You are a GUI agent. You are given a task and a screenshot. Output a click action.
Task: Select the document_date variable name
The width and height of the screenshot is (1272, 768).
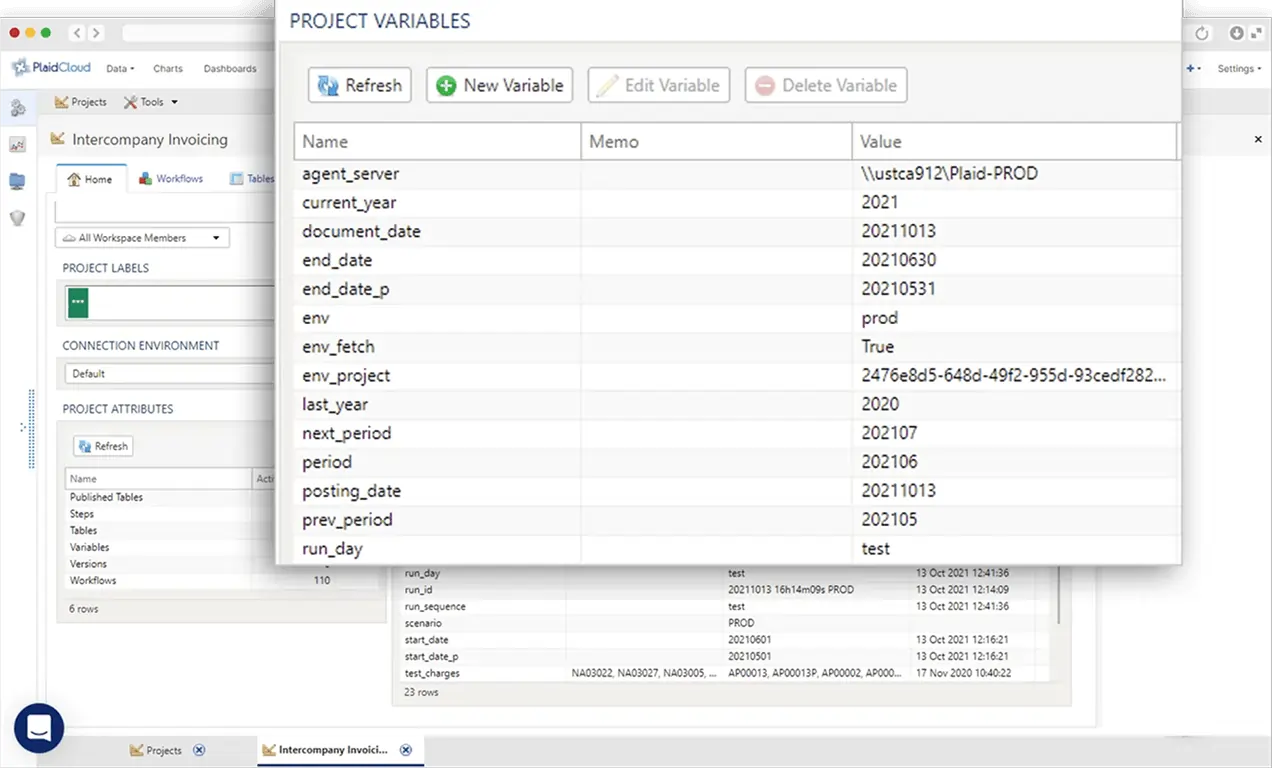click(x=362, y=232)
